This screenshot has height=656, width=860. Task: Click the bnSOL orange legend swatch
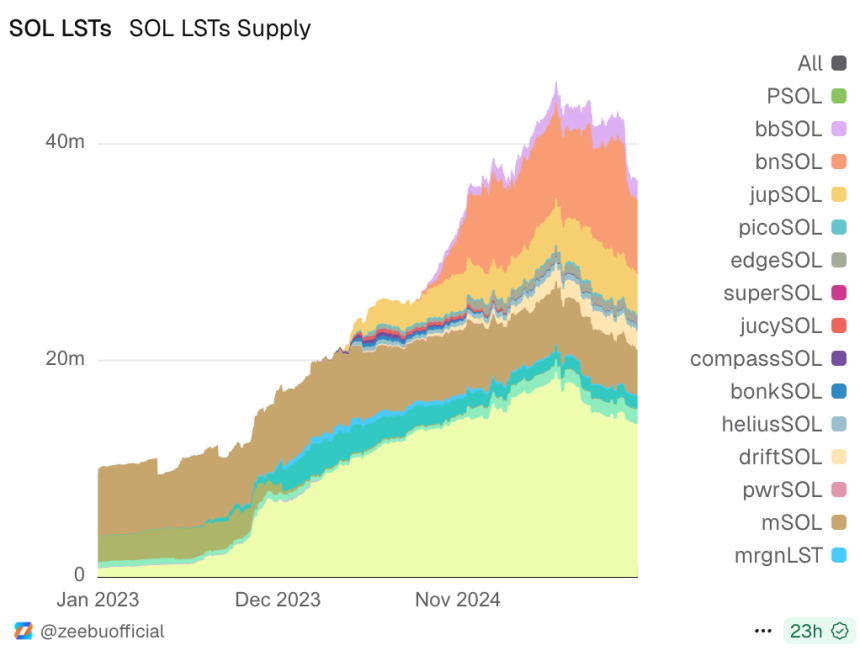(x=839, y=162)
